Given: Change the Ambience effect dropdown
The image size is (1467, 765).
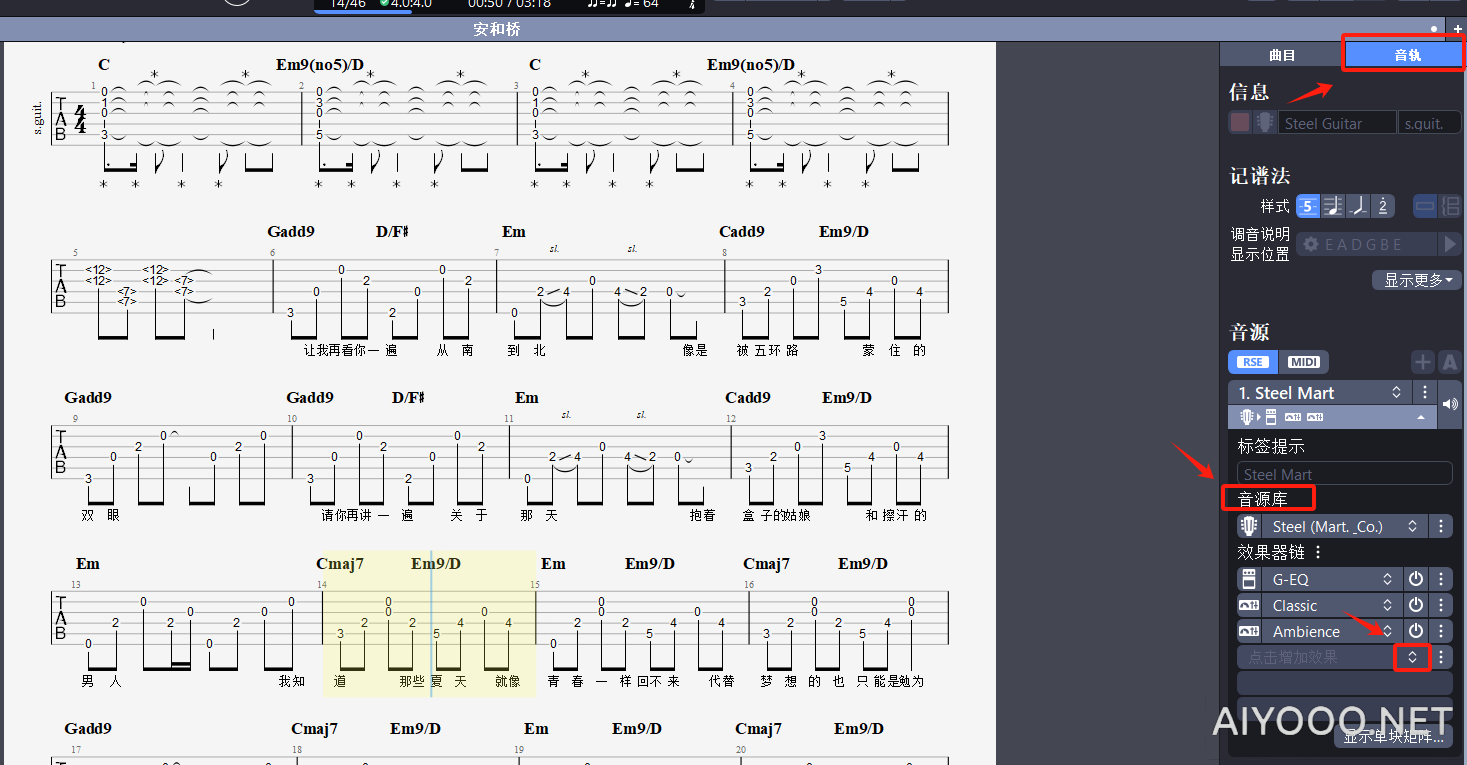Looking at the screenshot, I should tap(1332, 631).
